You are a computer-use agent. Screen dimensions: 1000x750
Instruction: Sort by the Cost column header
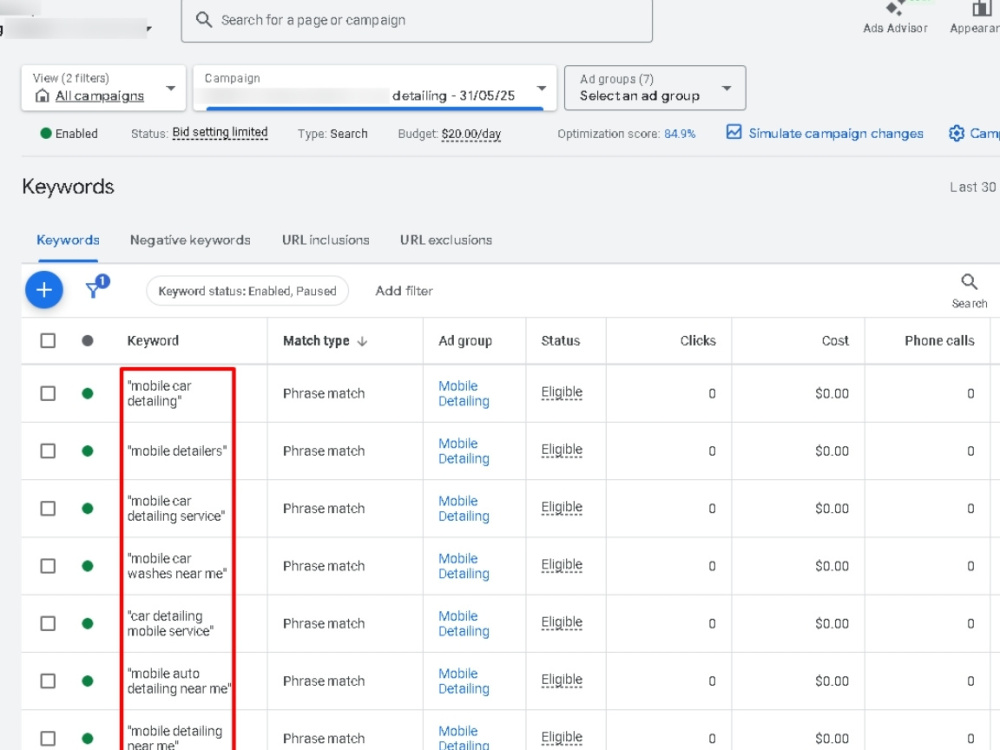click(835, 341)
